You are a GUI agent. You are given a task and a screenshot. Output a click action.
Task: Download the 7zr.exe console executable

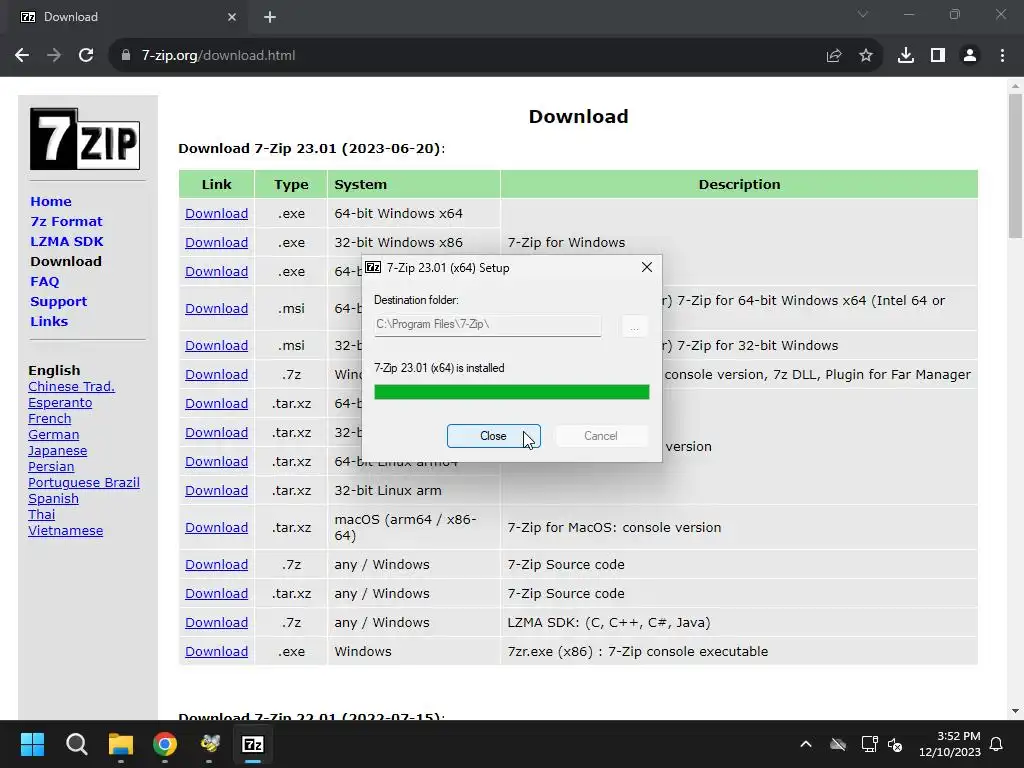[x=216, y=652]
